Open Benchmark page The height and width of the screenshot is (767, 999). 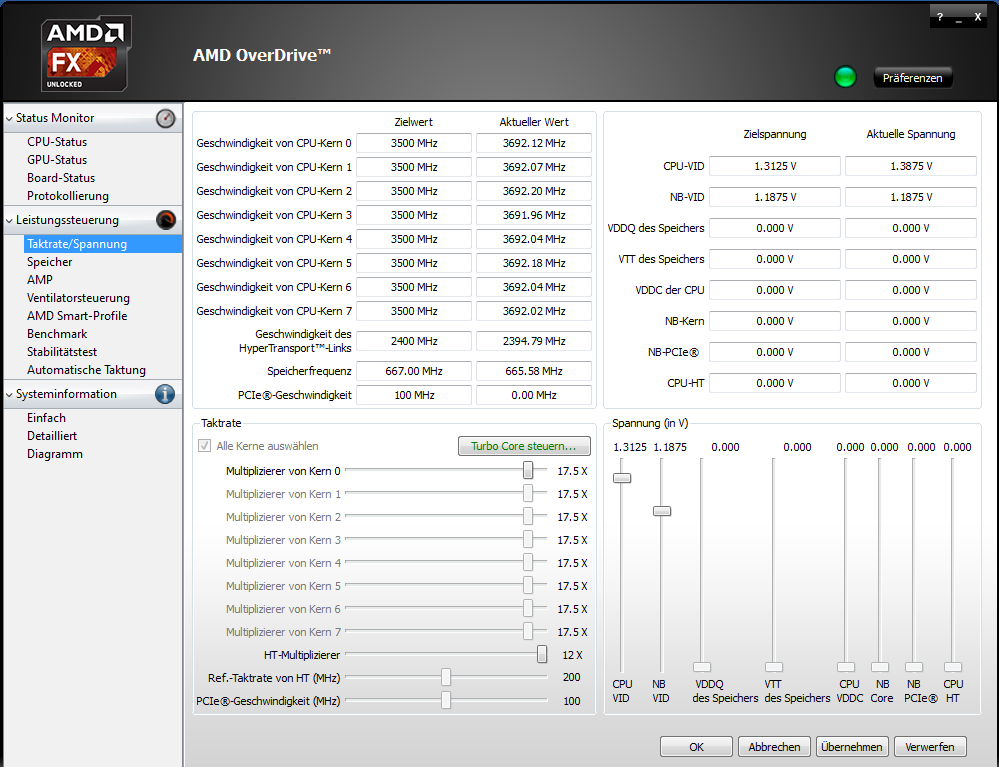click(x=57, y=334)
